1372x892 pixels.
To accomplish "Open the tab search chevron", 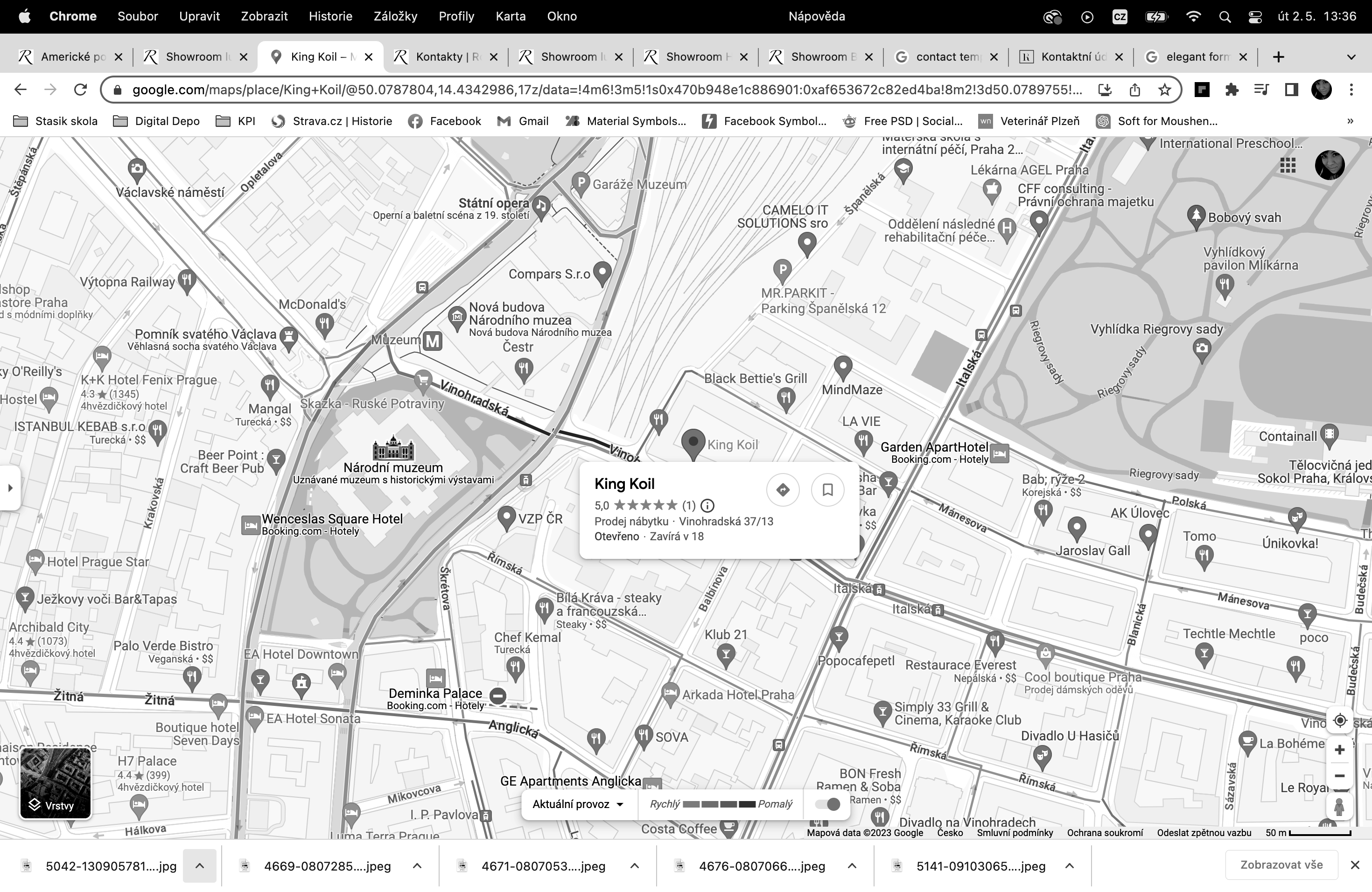I will [1351, 57].
